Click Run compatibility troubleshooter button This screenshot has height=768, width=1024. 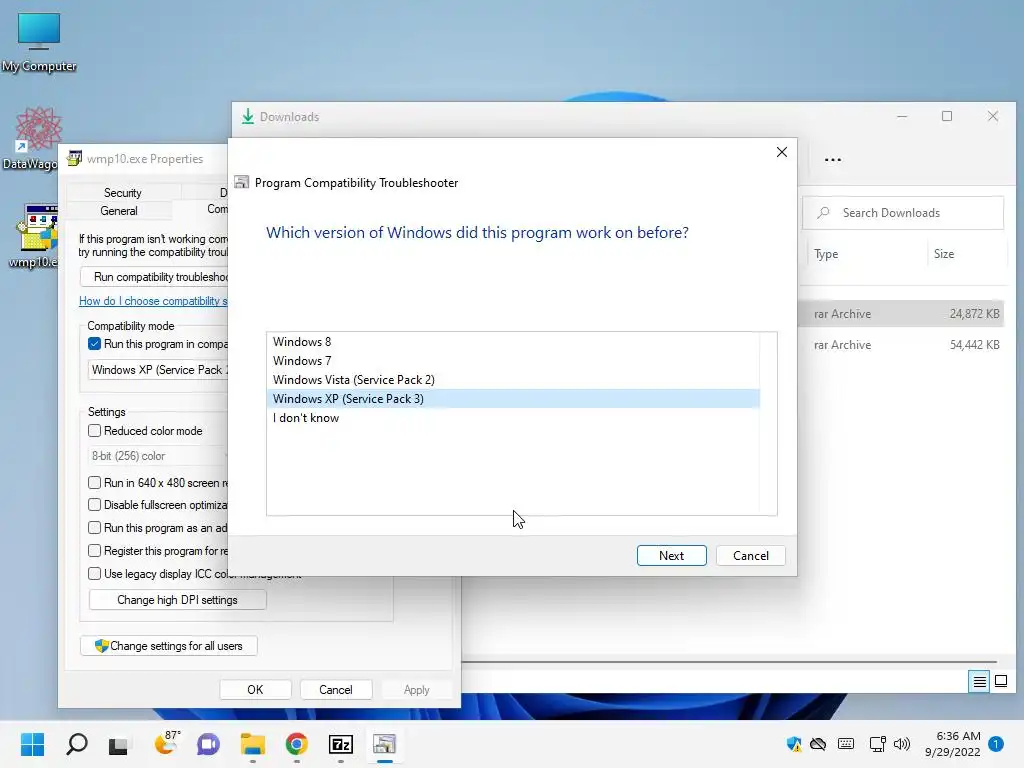155,277
